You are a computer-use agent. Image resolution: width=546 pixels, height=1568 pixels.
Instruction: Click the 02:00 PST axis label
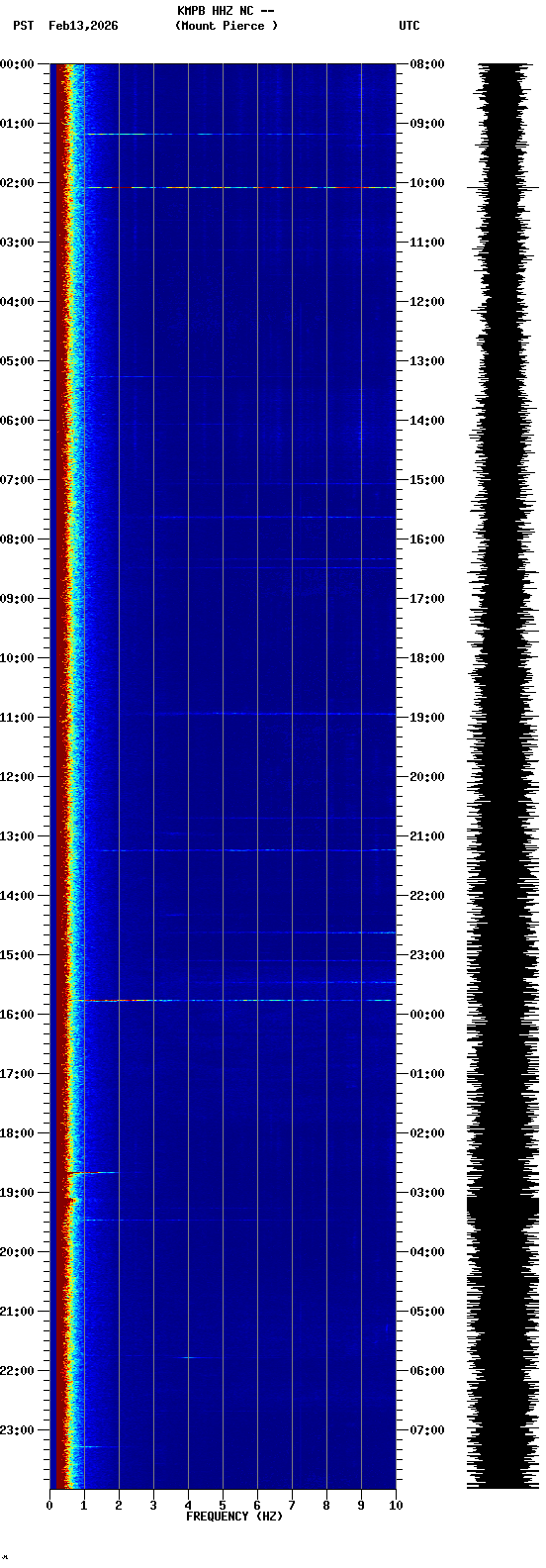coord(17,183)
